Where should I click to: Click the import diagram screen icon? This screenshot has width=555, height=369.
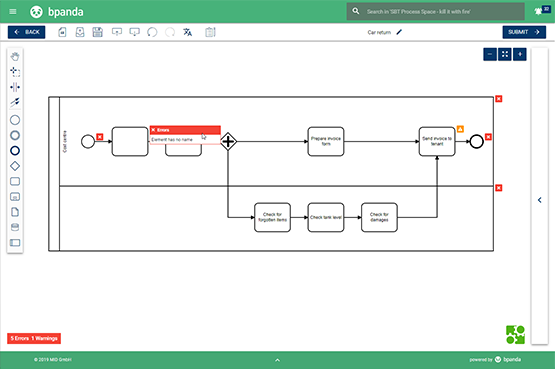pos(117,32)
